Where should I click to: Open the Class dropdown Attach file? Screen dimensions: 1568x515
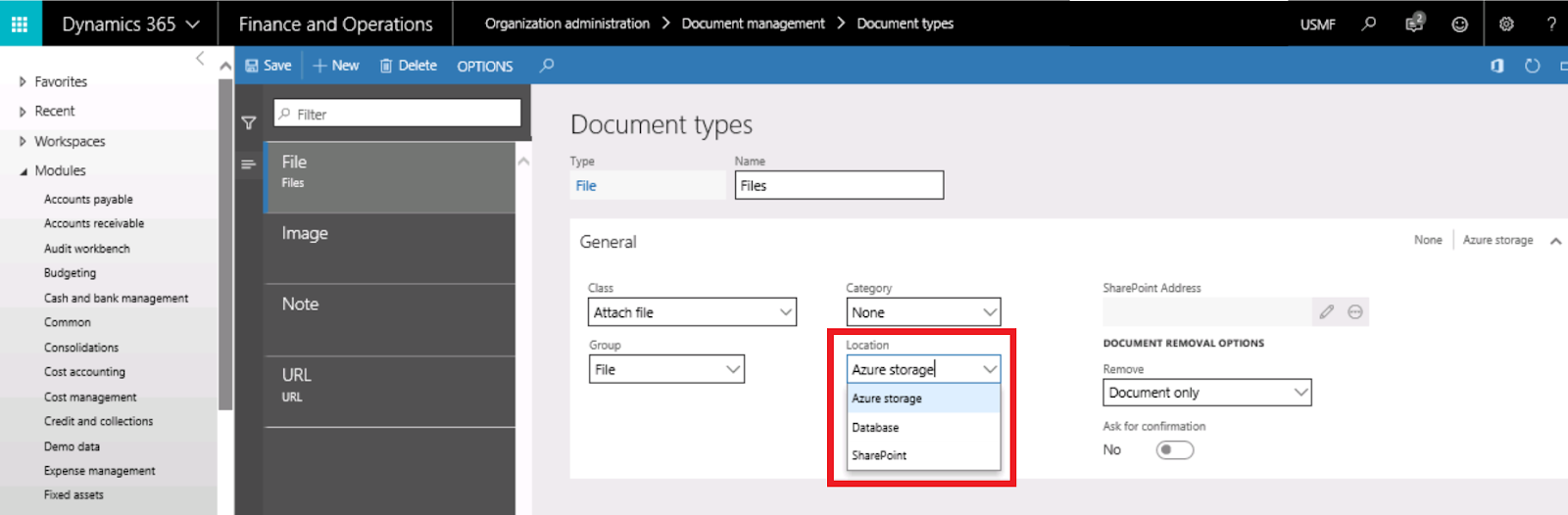tap(692, 312)
